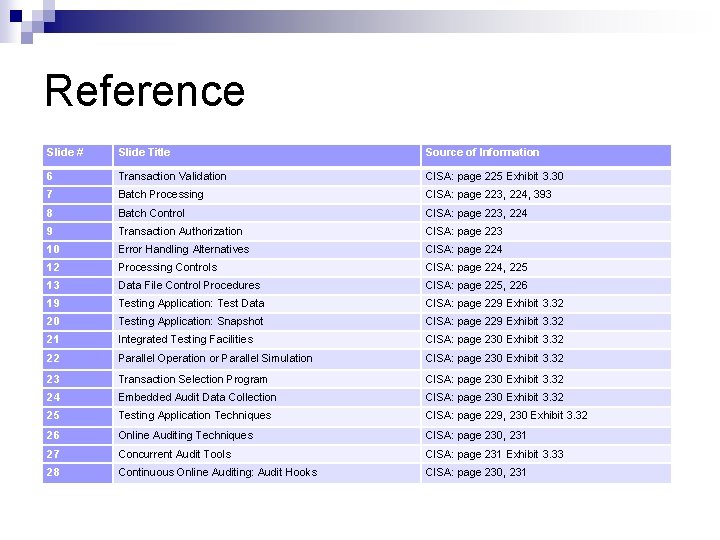The width and height of the screenshot is (720, 540).
Task: Select the "Source of Information" column header
Action: pos(546,155)
